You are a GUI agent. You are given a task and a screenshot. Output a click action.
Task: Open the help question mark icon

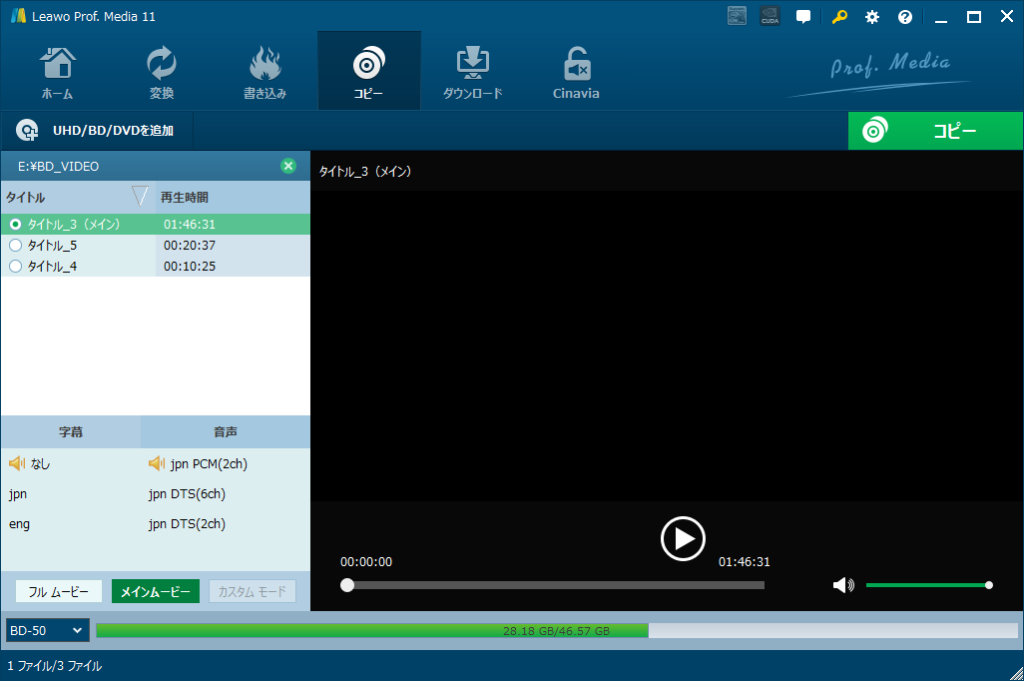tap(904, 17)
